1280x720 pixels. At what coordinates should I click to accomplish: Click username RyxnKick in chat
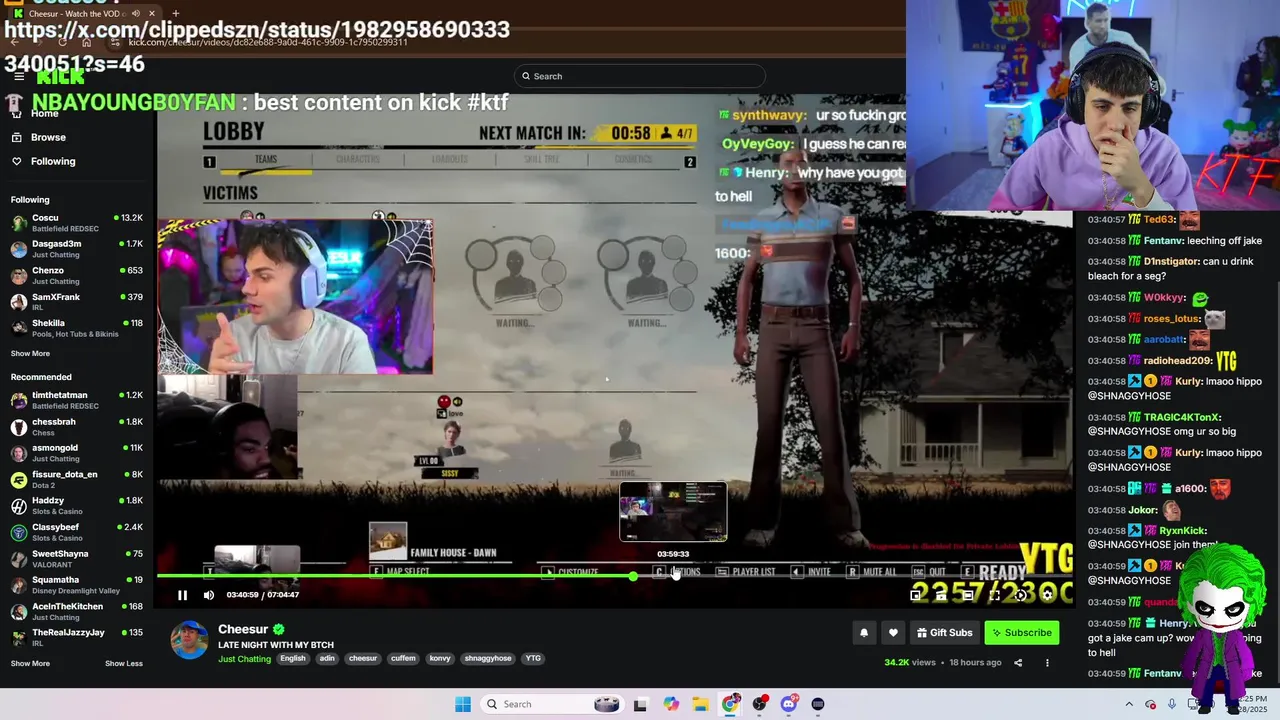1183,531
